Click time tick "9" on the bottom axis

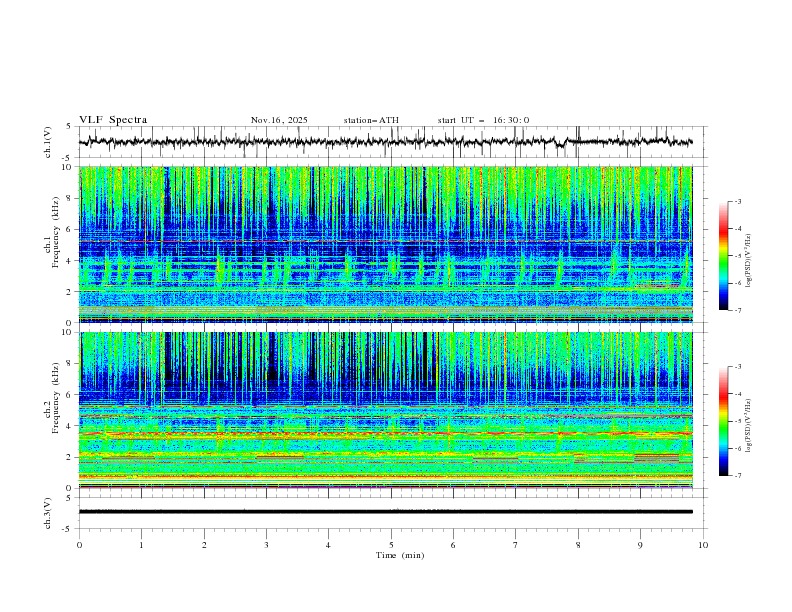coord(640,545)
